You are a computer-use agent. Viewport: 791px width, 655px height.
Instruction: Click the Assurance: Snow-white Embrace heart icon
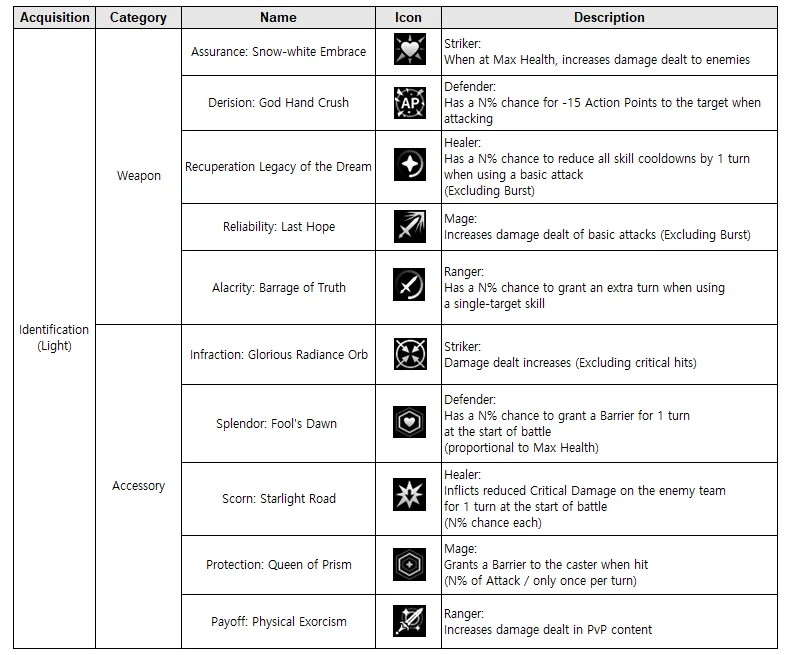[409, 52]
